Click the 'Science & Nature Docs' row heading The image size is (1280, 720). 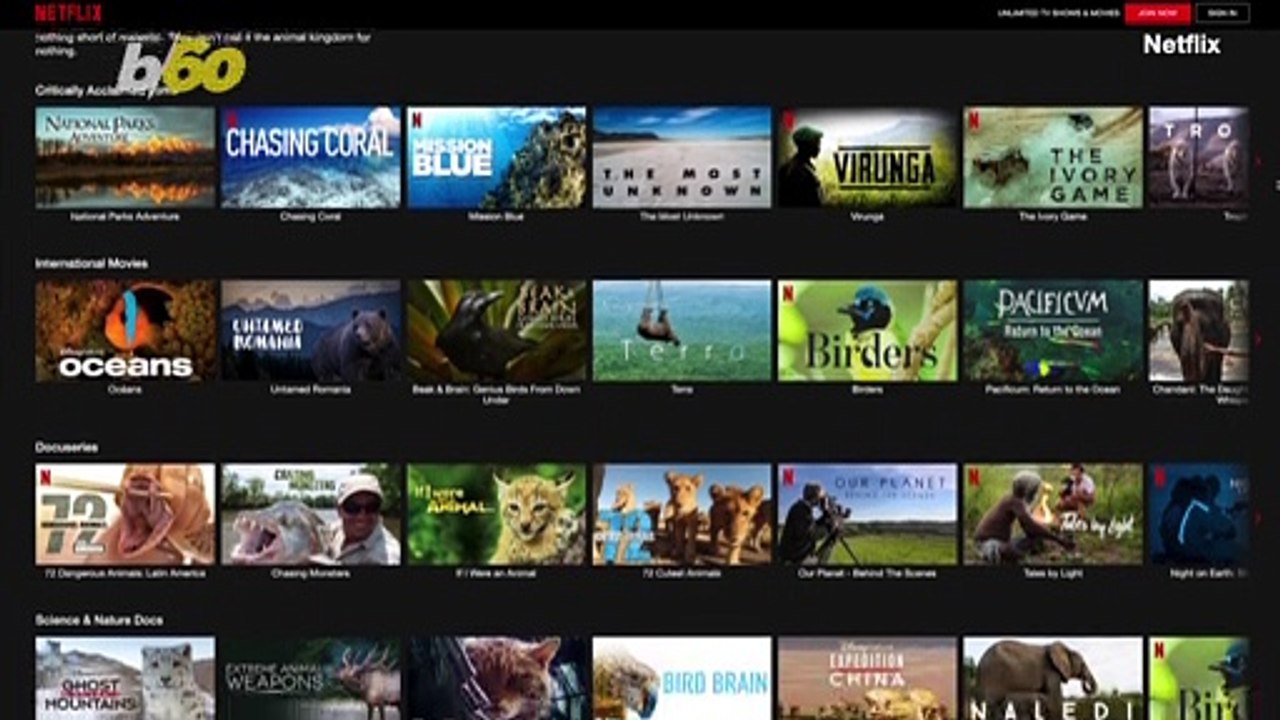(99, 620)
